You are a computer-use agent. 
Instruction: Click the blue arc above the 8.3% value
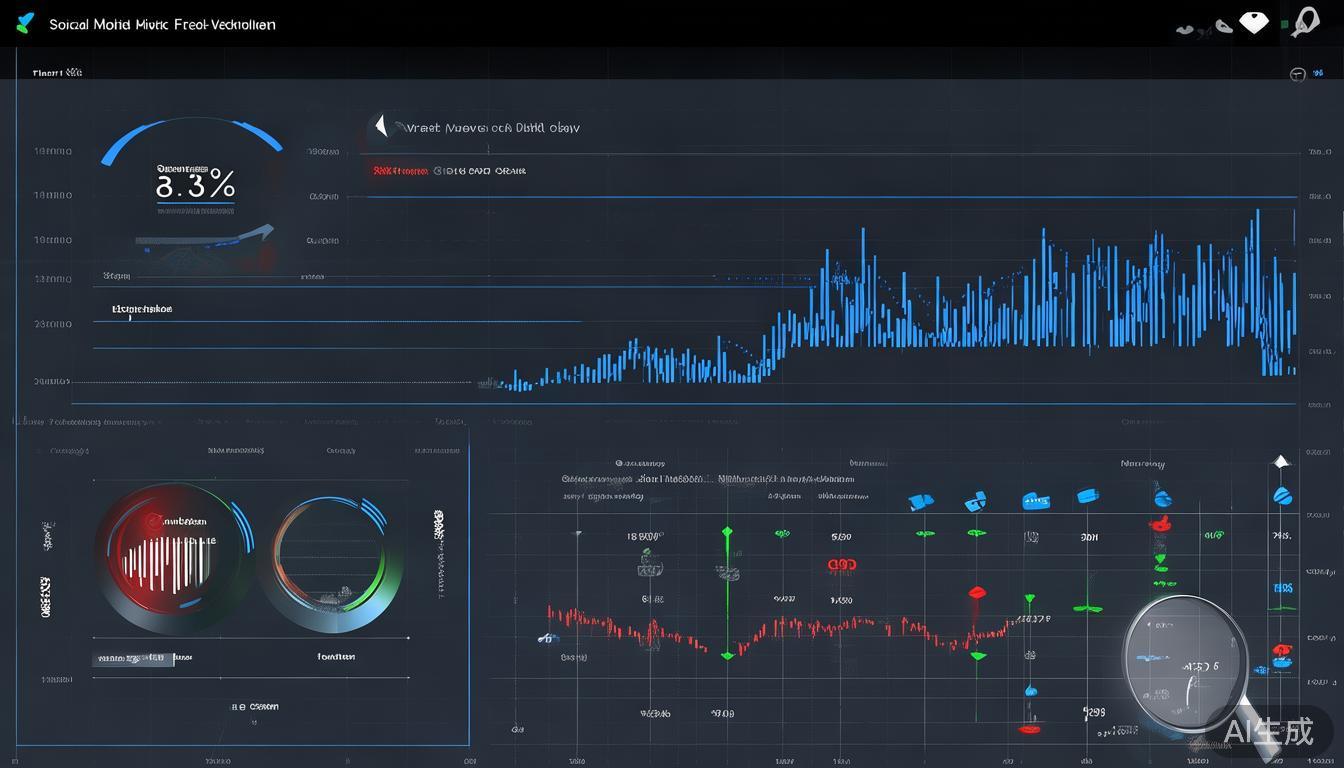pos(191,134)
